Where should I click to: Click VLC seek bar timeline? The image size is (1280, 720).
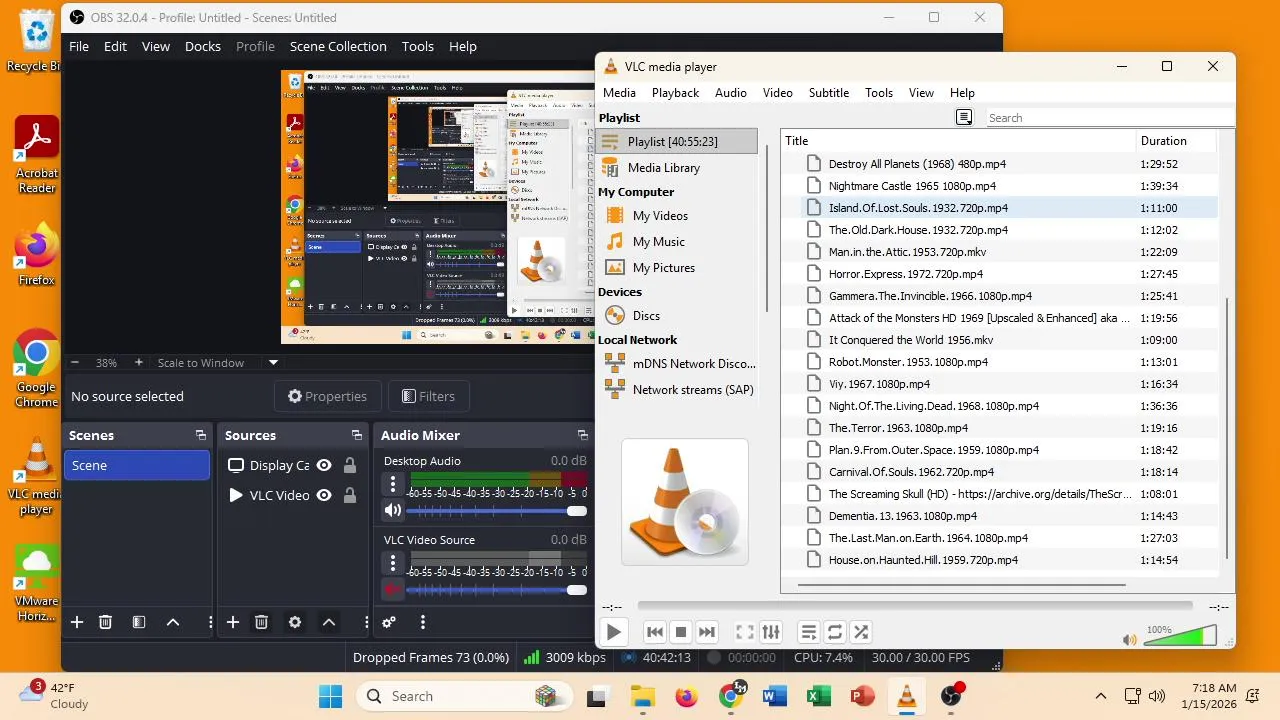pos(914,605)
